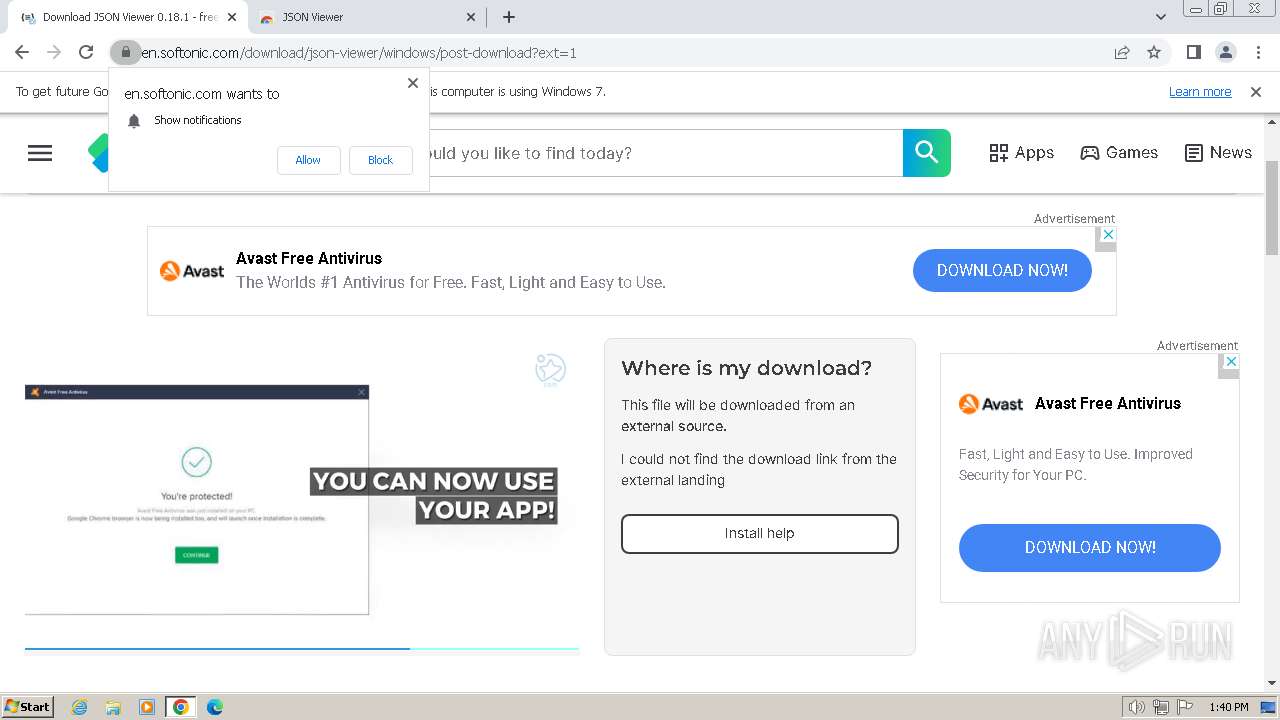
Task: Close the top banner advertisement
Action: coord(1106,234)
